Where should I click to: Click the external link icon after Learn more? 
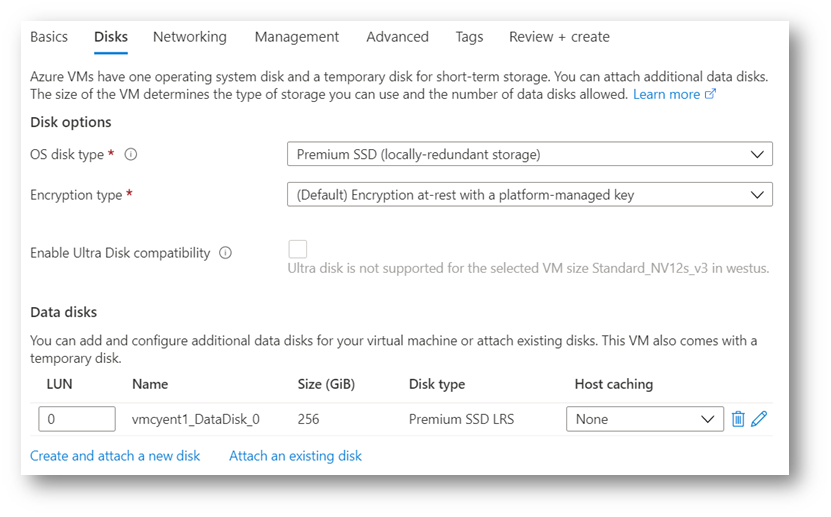coord(711,94)
